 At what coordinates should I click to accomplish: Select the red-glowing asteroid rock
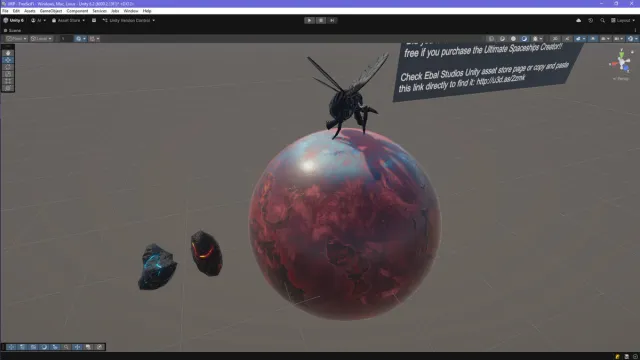pos(207,253)
